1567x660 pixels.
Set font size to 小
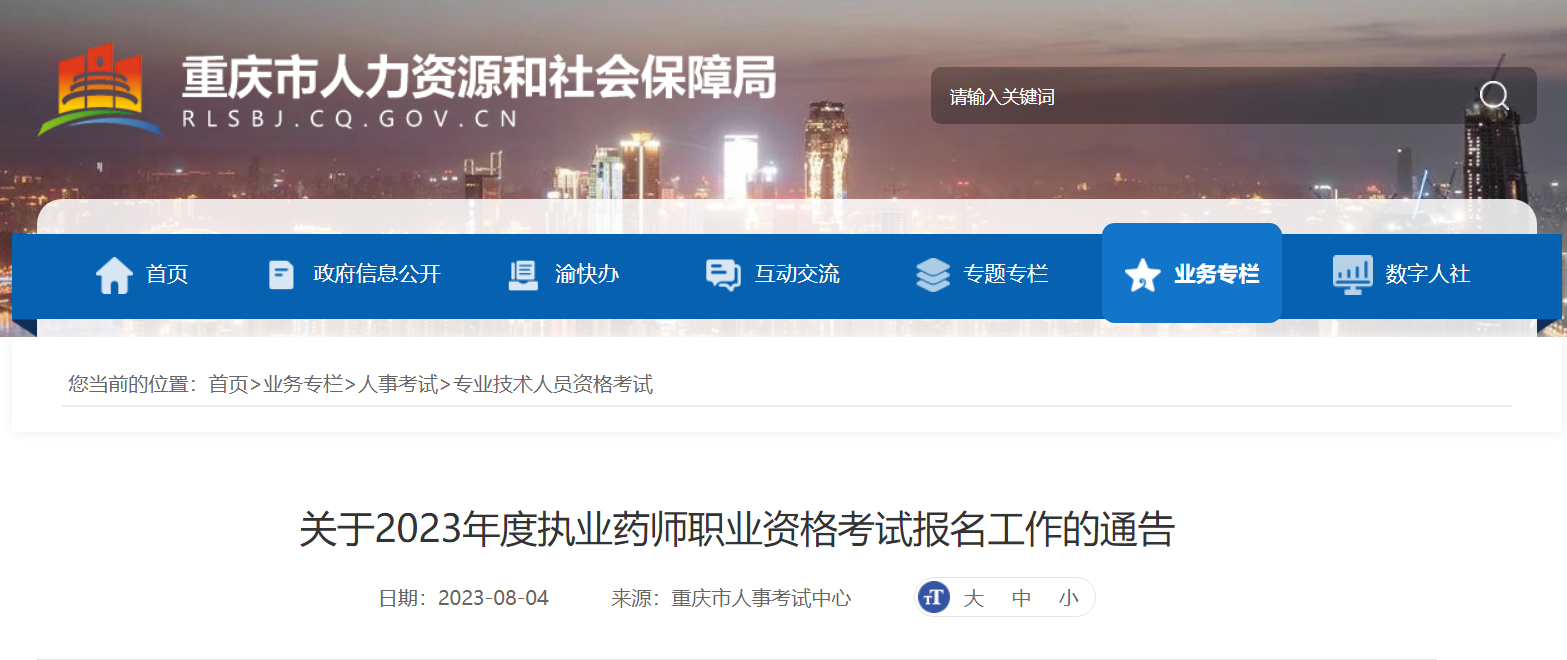click(x=1069, y=599)
